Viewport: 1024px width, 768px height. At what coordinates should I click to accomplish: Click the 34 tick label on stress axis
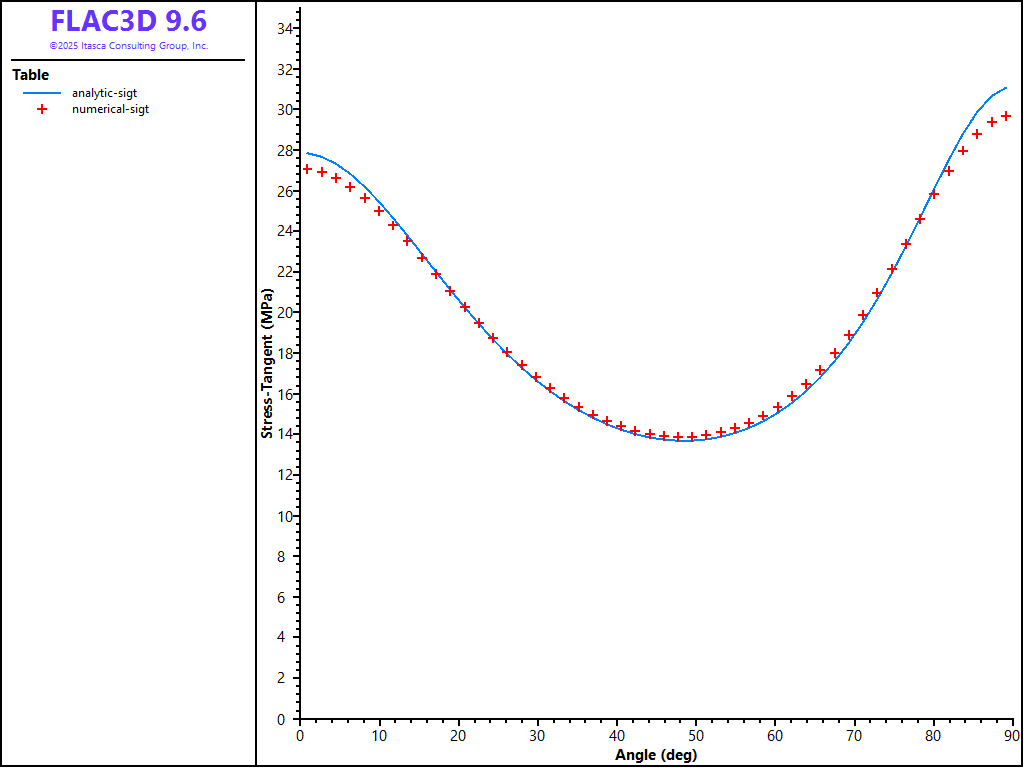coord(284,29)
